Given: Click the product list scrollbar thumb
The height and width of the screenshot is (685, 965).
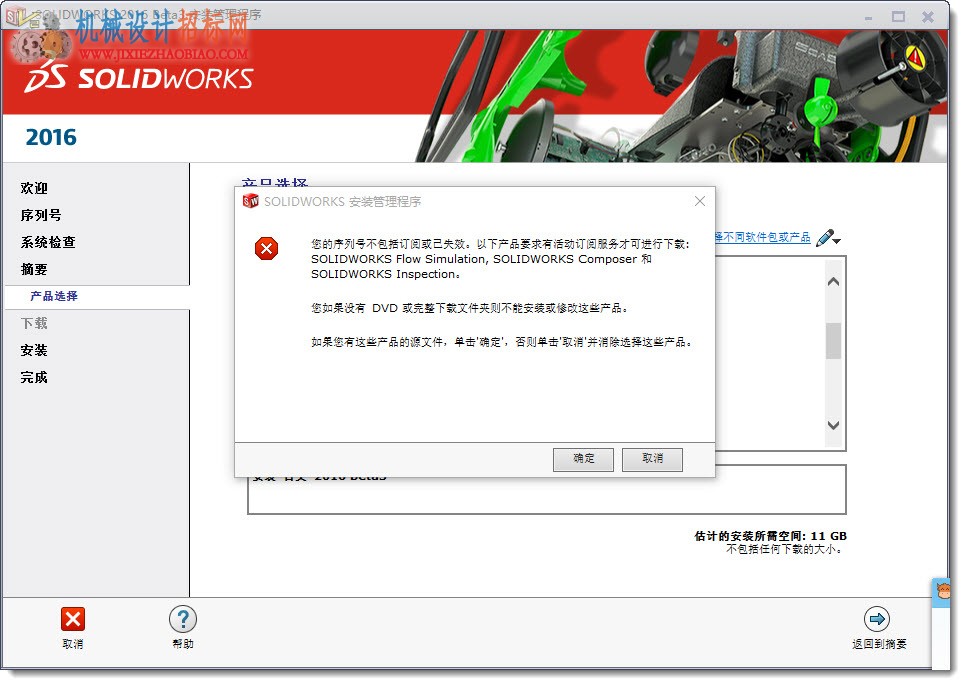Looking at the screenshot, I should click(833, 340).
